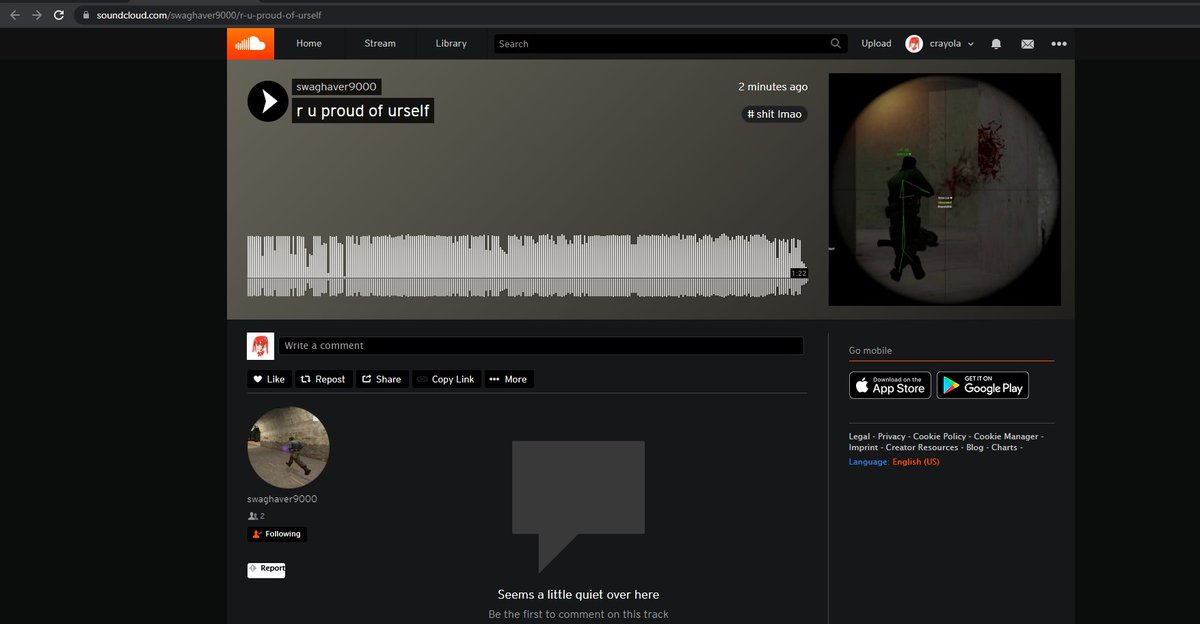Go back using the browser back arrow
Screen dimensions: 1200x624
tap(14, 15)
